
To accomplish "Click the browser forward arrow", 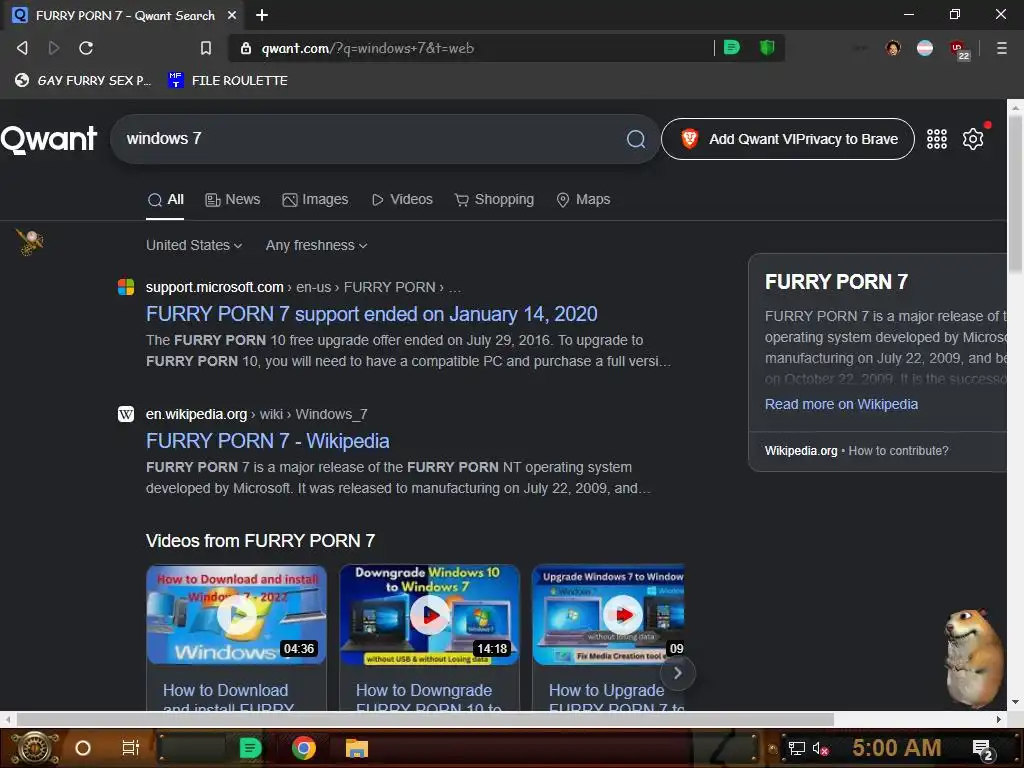I will pyautogui.click(x=54, y=48).
